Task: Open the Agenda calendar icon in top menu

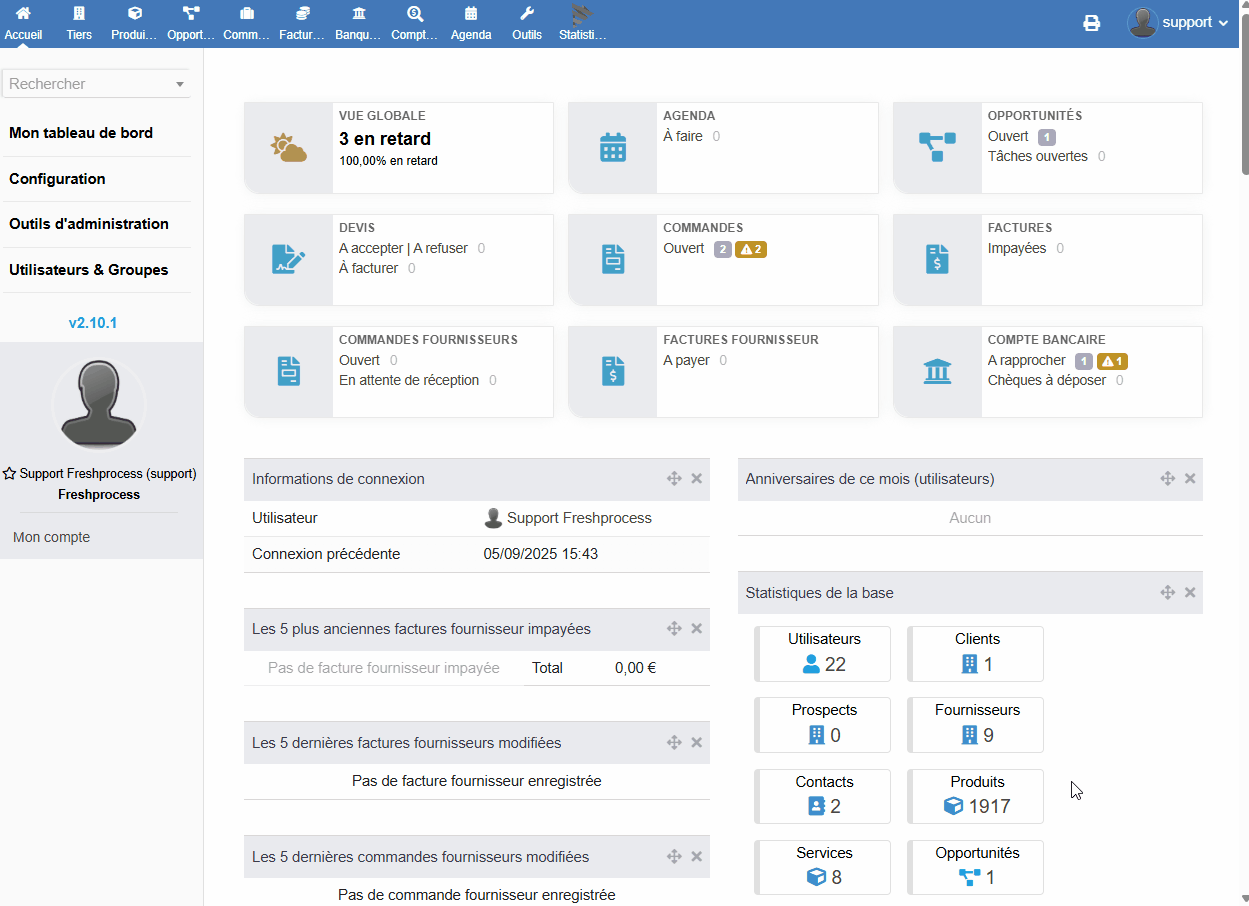Action: [x=471, y=15]
